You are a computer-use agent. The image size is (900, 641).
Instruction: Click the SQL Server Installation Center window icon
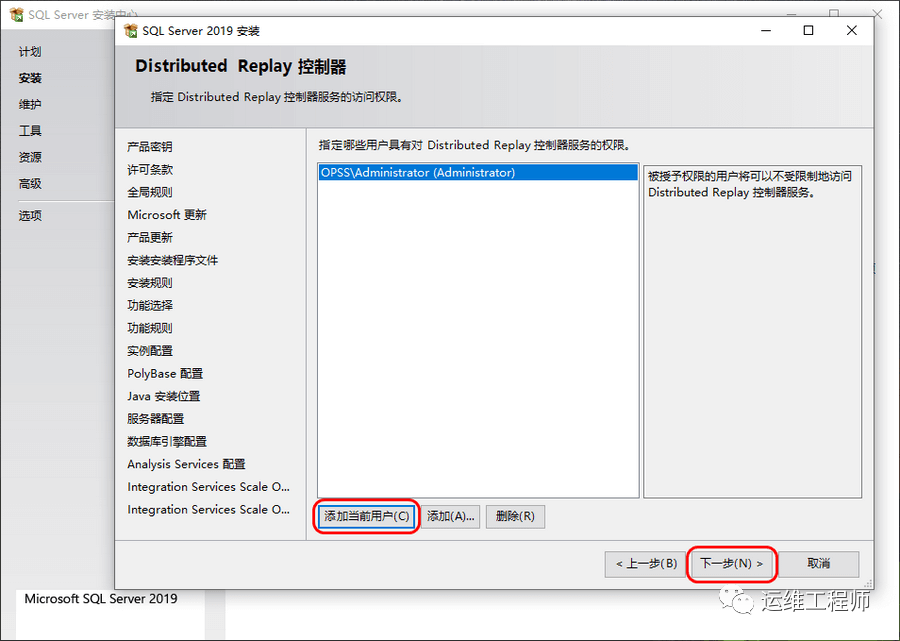pos(17,14)
